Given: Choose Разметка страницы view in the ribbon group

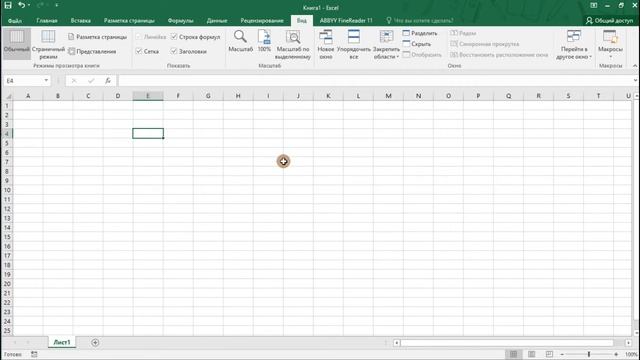Looking at the screenshot, I should point(98,37).
